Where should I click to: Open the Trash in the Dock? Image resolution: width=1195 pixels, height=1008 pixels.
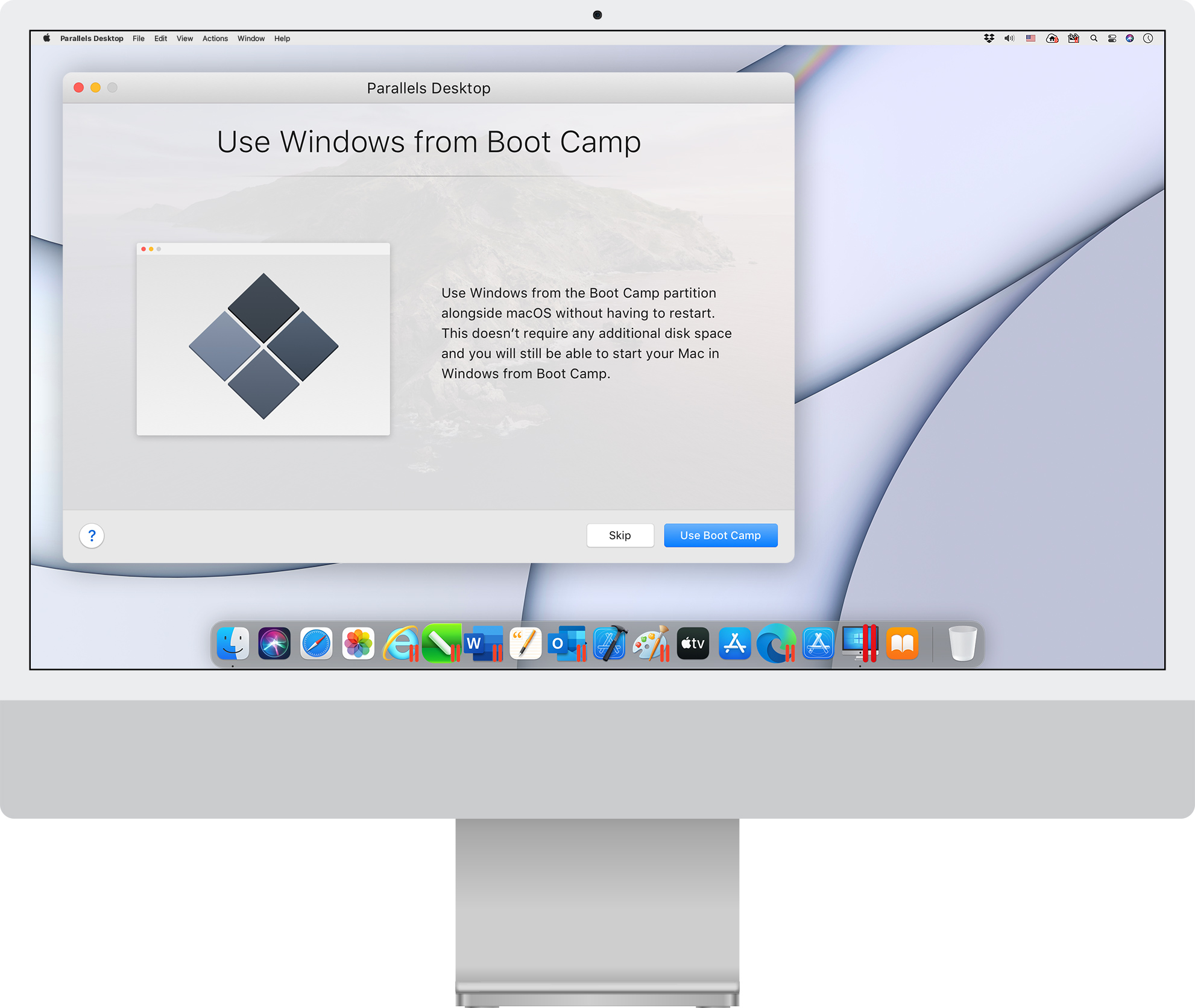click(962, 643)
